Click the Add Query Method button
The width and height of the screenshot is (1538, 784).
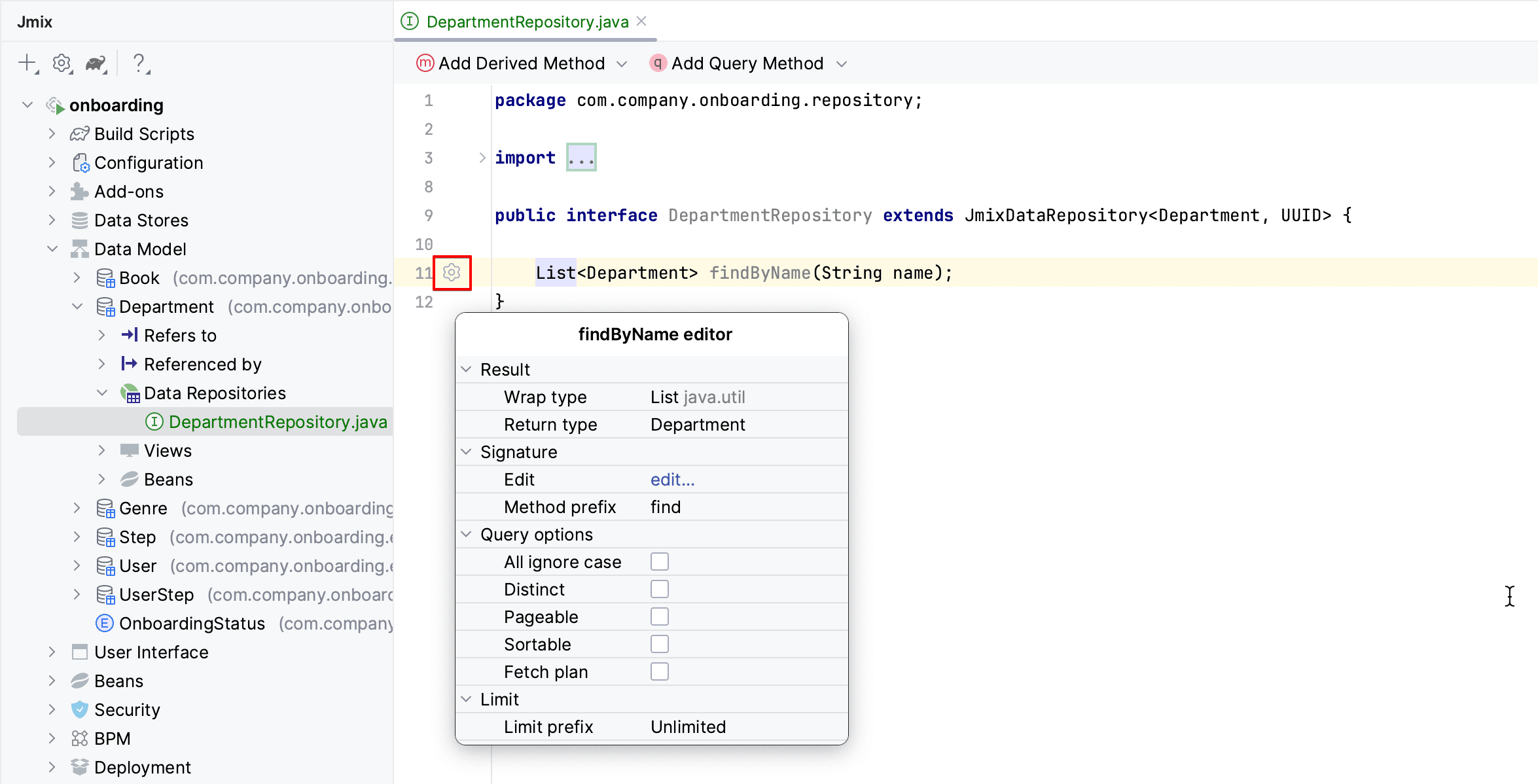(x=746, y=63)
